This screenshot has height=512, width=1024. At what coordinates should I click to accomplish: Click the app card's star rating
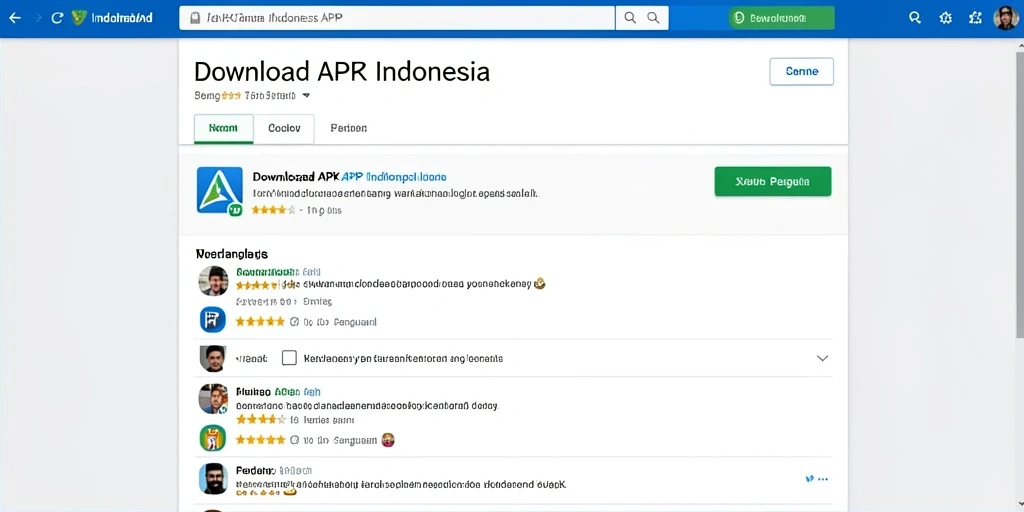[274, 210]
